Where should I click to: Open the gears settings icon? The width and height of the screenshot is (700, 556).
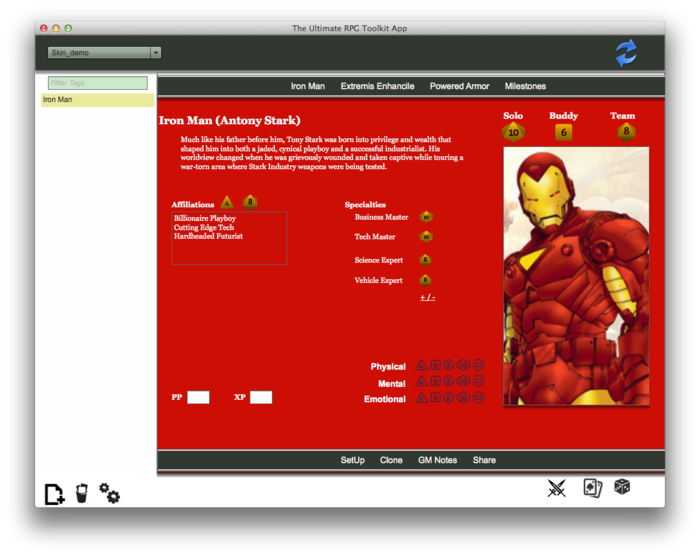(109, 493)
